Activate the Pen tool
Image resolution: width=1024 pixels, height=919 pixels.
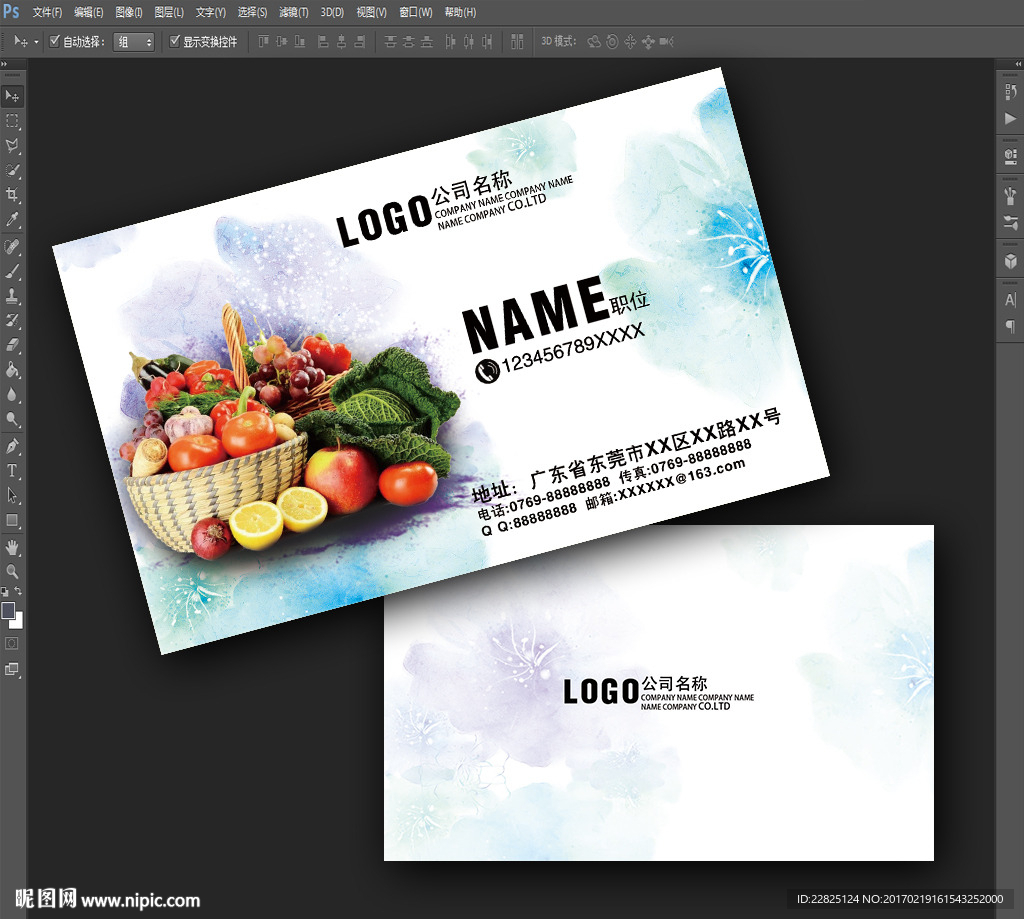point(12,445)
